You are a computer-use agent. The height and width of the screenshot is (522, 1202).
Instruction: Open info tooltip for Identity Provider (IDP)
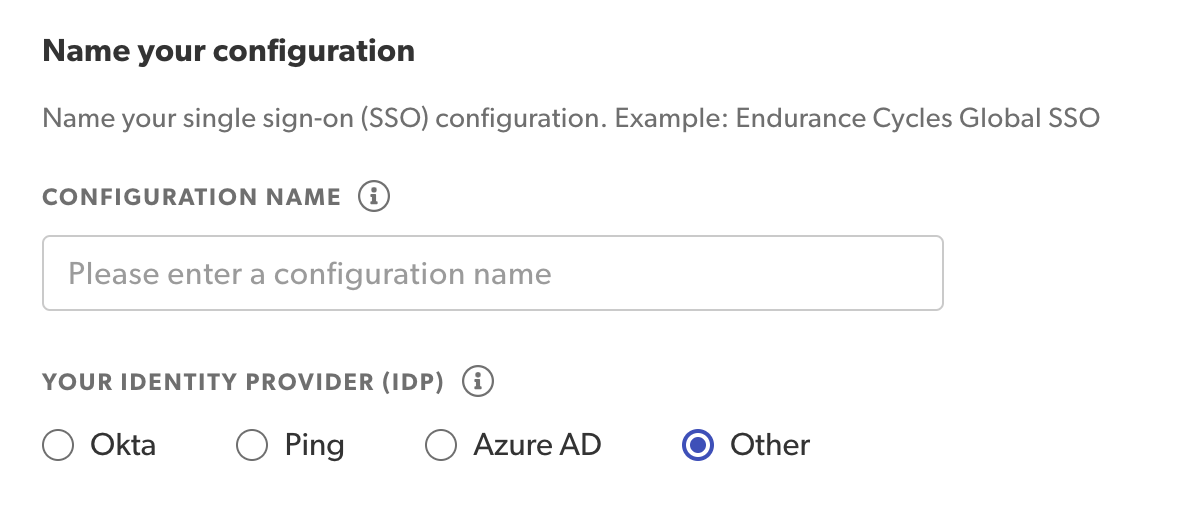[479, 381]
